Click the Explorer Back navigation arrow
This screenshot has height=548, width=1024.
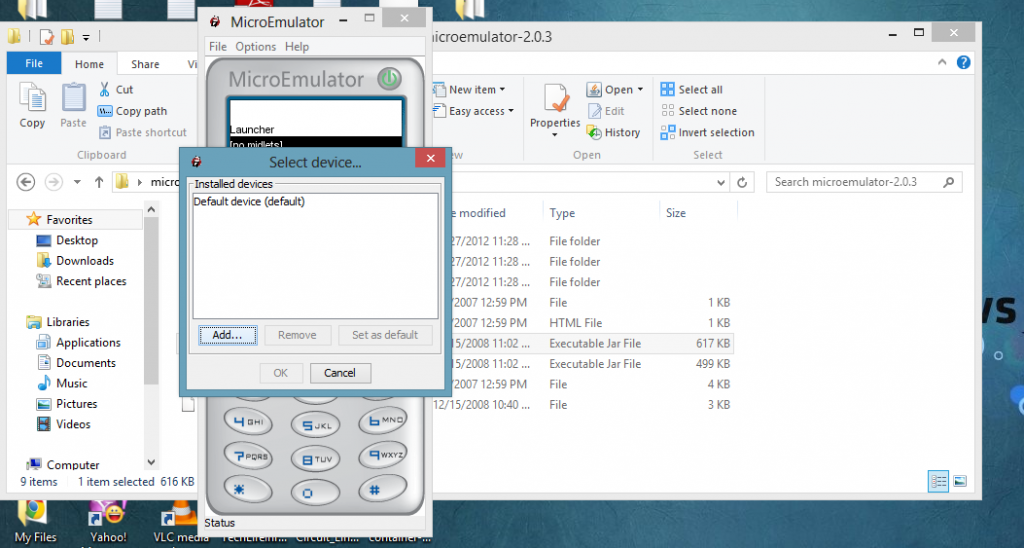(x=25, y=182)
